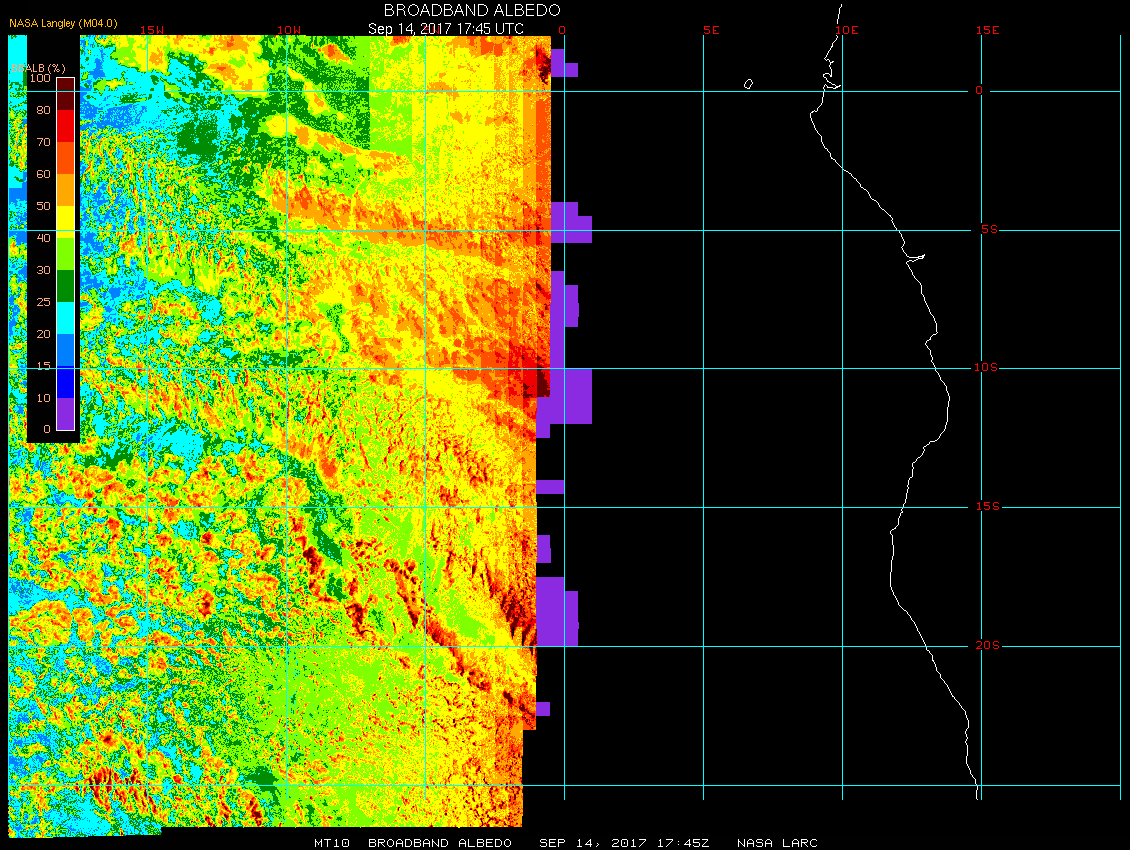Select legend value 70
This screenshot has height=850, width=1130.
click(x=43, y=142)
